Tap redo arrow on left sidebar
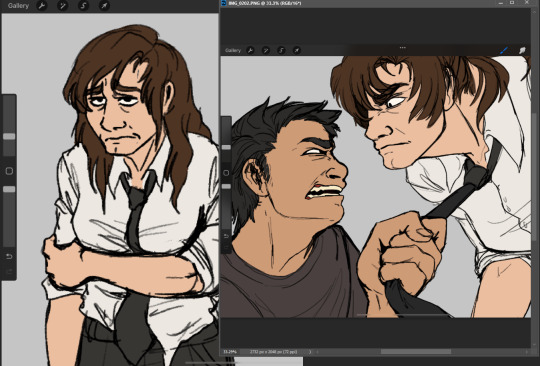Image resolution: width=540 pixels, height=366 pixels. tap(9, 271)
